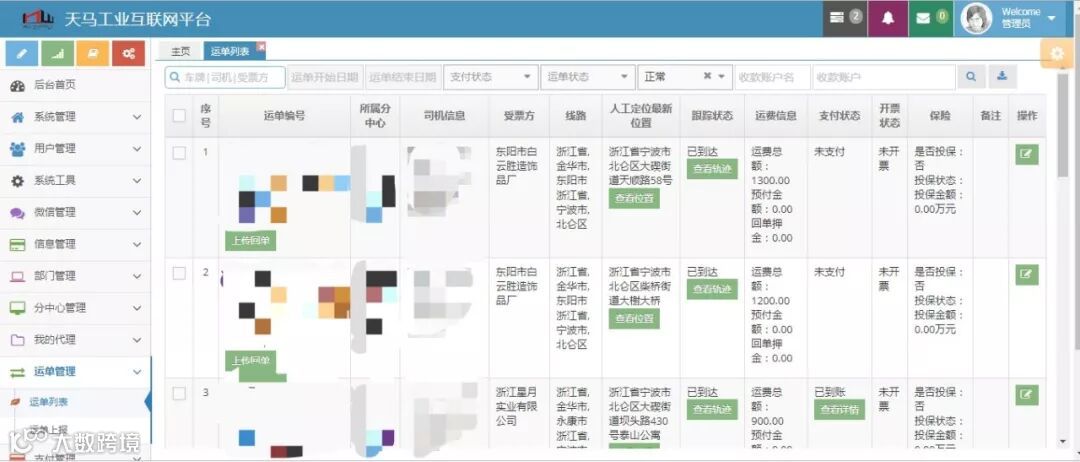Click the edit icon in row 2
Viewport: 1080px width, 462px height.
tap(1027, 275)
